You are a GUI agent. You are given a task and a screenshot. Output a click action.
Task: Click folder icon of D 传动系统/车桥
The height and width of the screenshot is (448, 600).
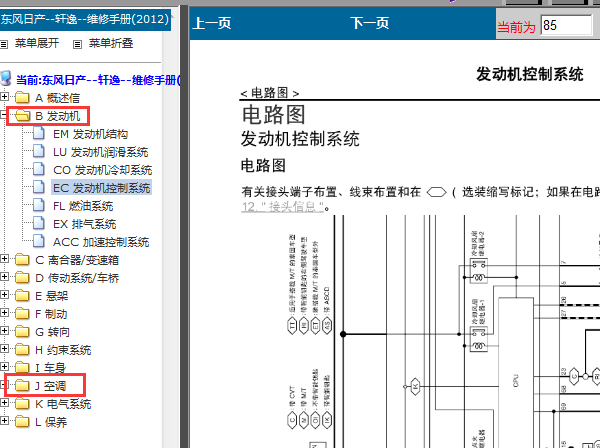coord(22,278)
